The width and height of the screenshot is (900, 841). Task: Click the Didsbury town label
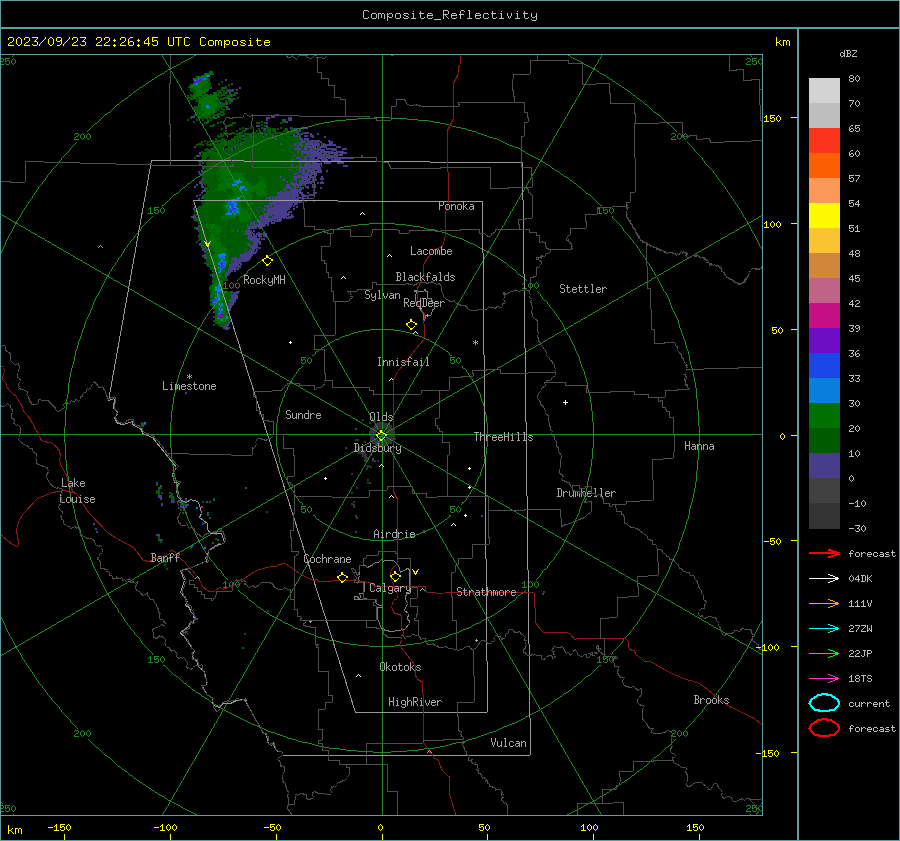[378, 448]
